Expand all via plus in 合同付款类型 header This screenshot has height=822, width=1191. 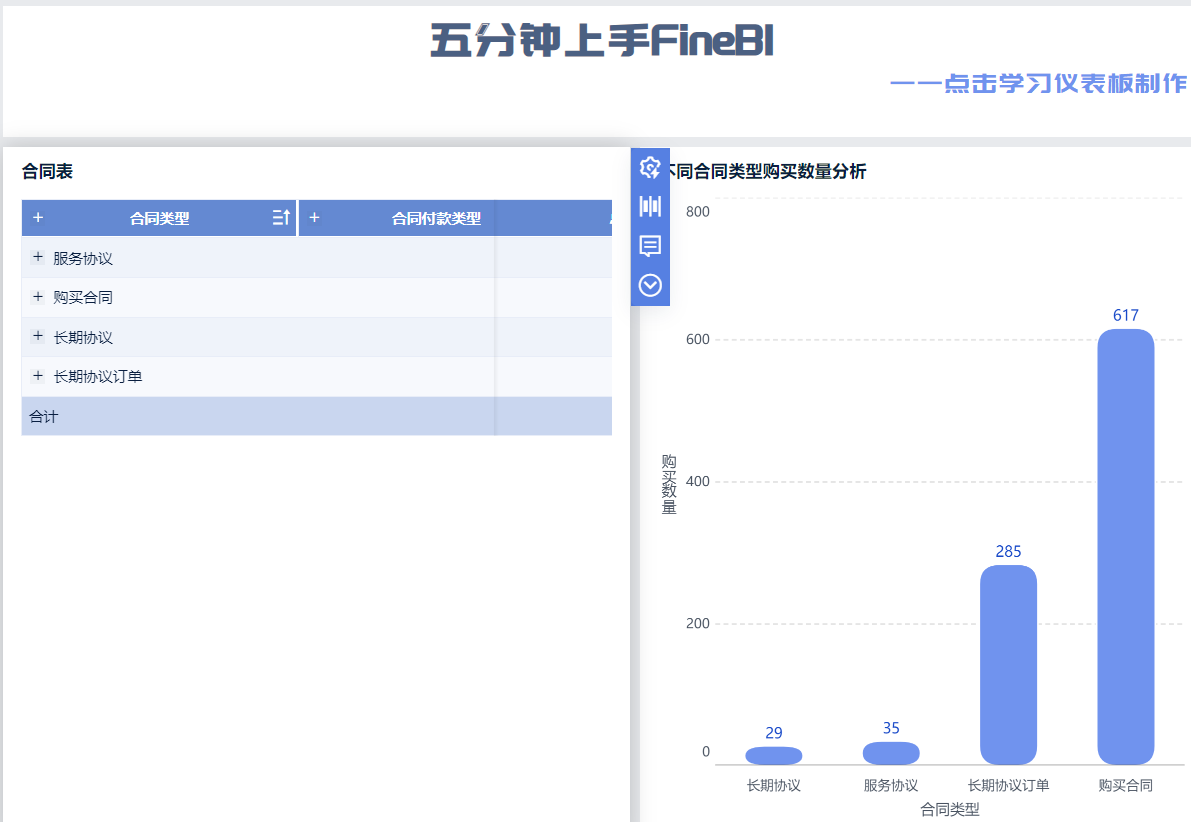point(314,218)
